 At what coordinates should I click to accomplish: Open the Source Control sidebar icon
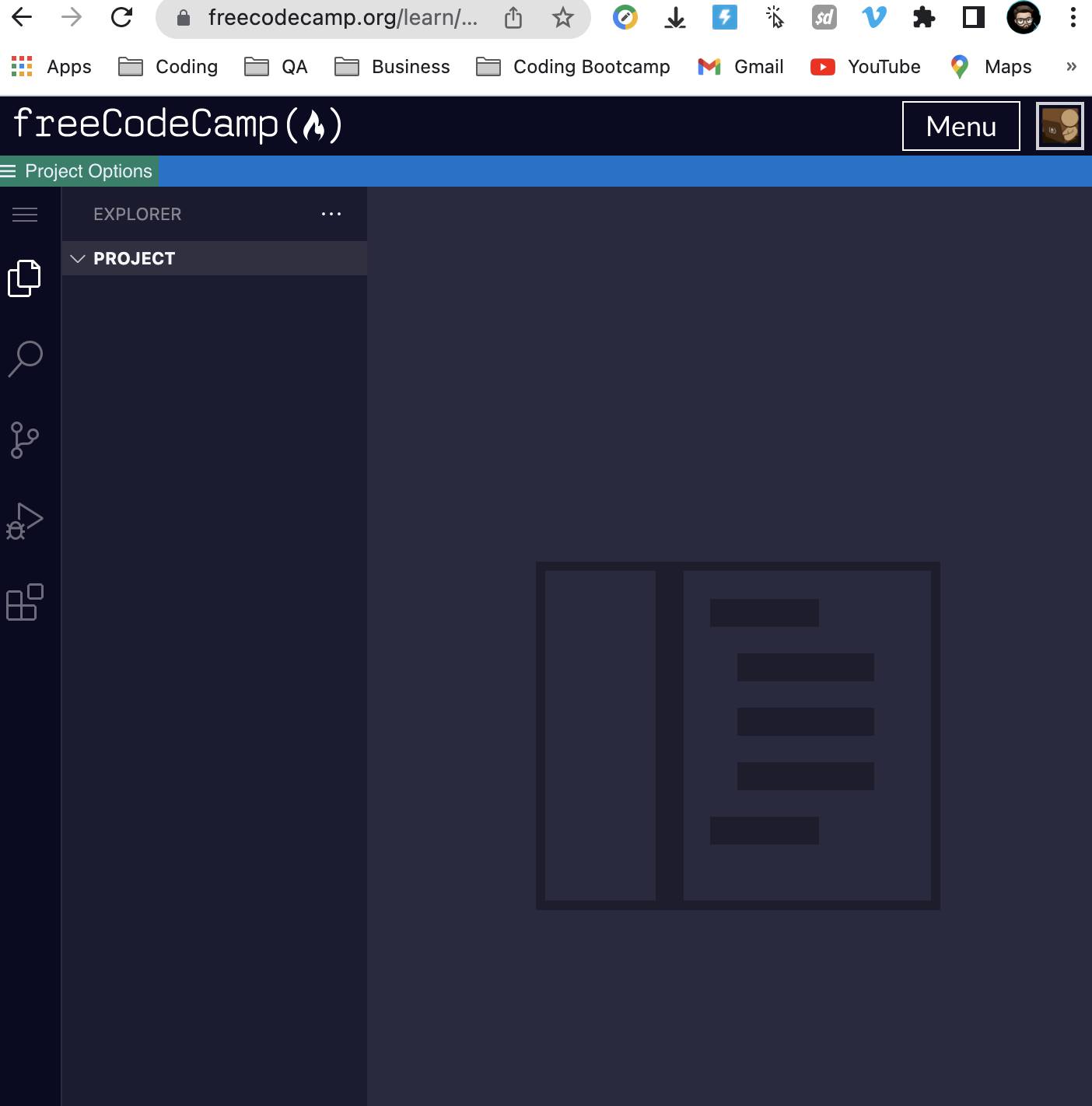pyautogui.click(x=24, y=440)
